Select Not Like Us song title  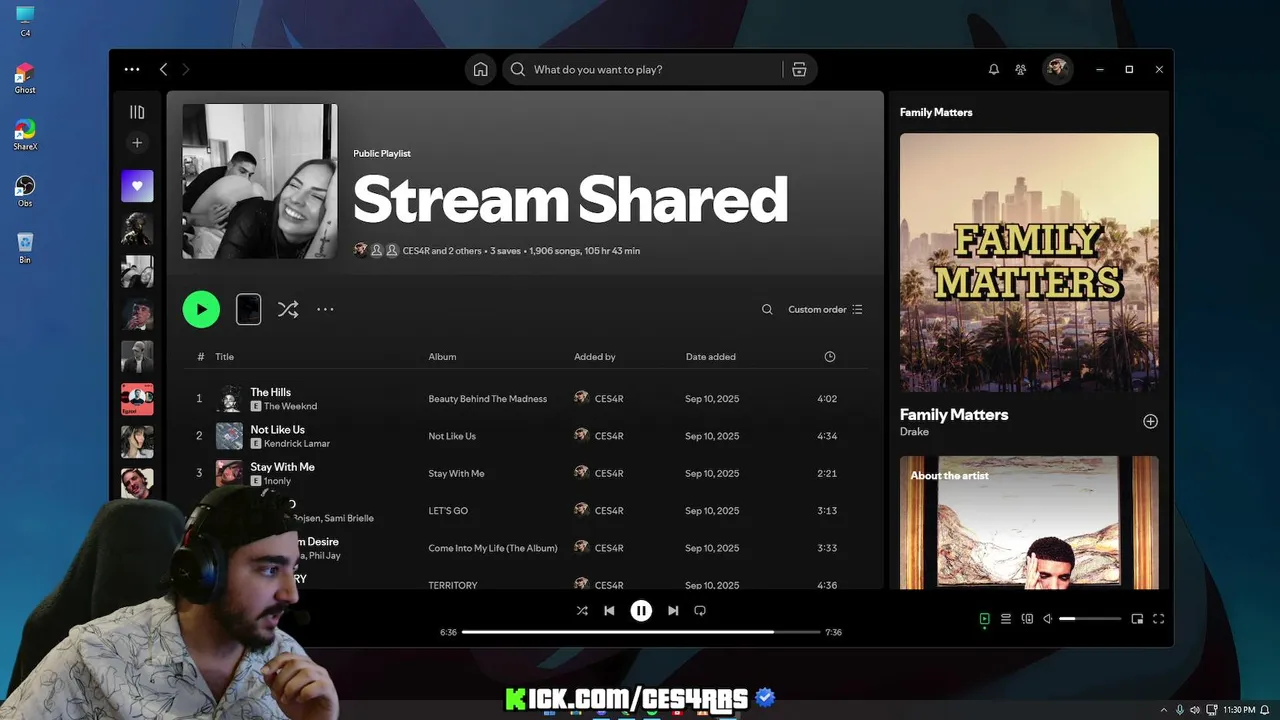(x=277, y=430)
